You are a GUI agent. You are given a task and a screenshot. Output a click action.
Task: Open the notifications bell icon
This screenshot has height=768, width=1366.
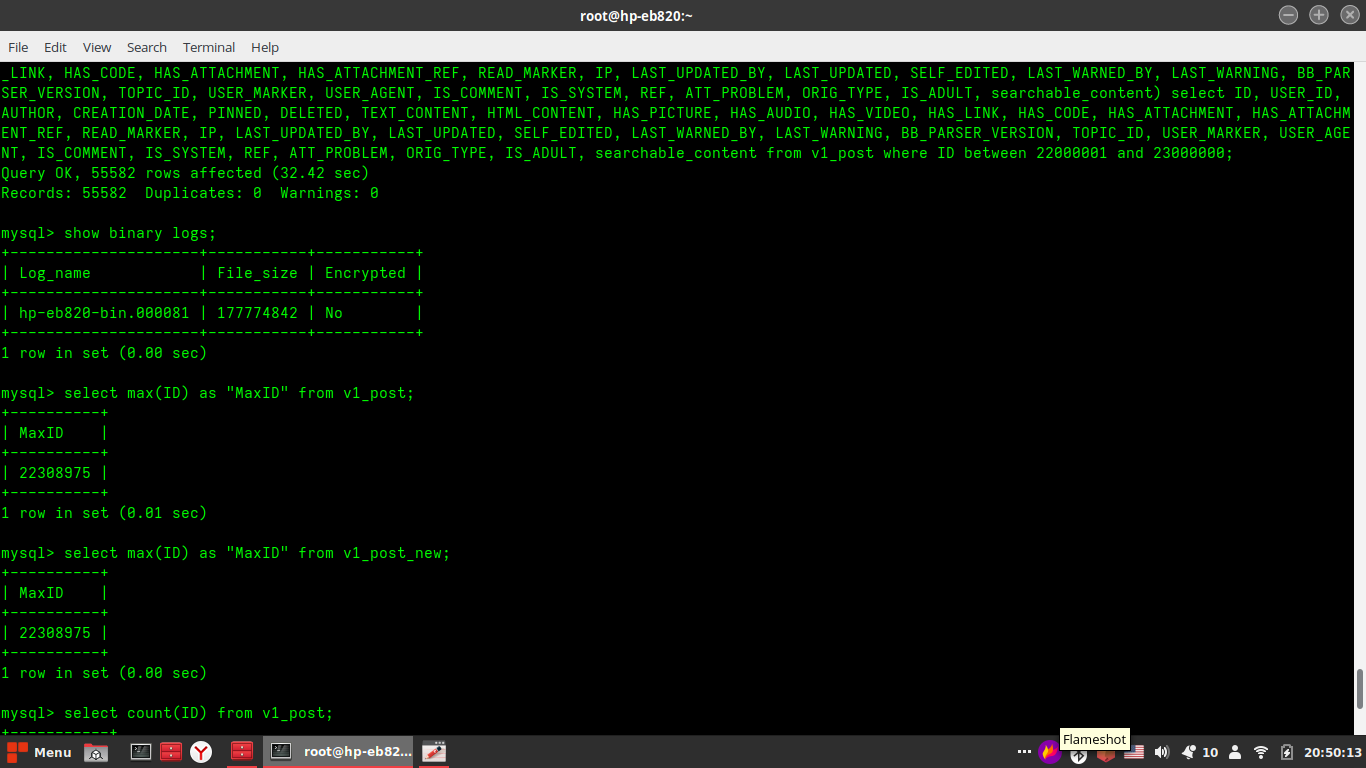pos(1189,752)
